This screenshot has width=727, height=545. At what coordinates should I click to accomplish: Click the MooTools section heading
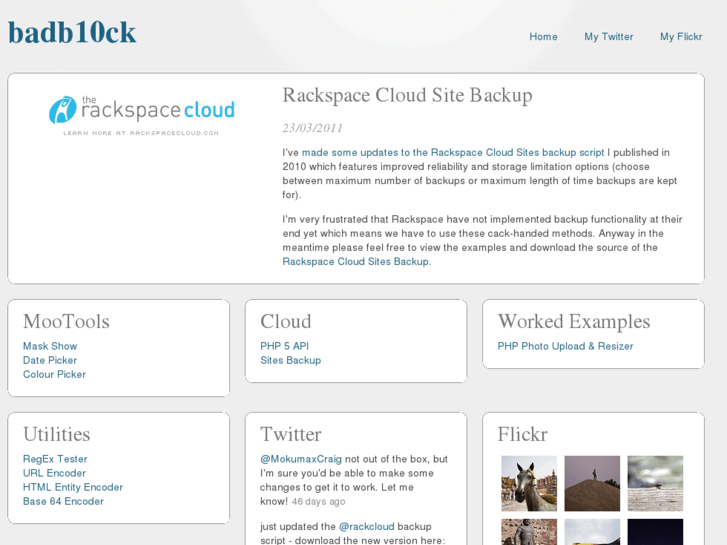(x=66, y=321)
